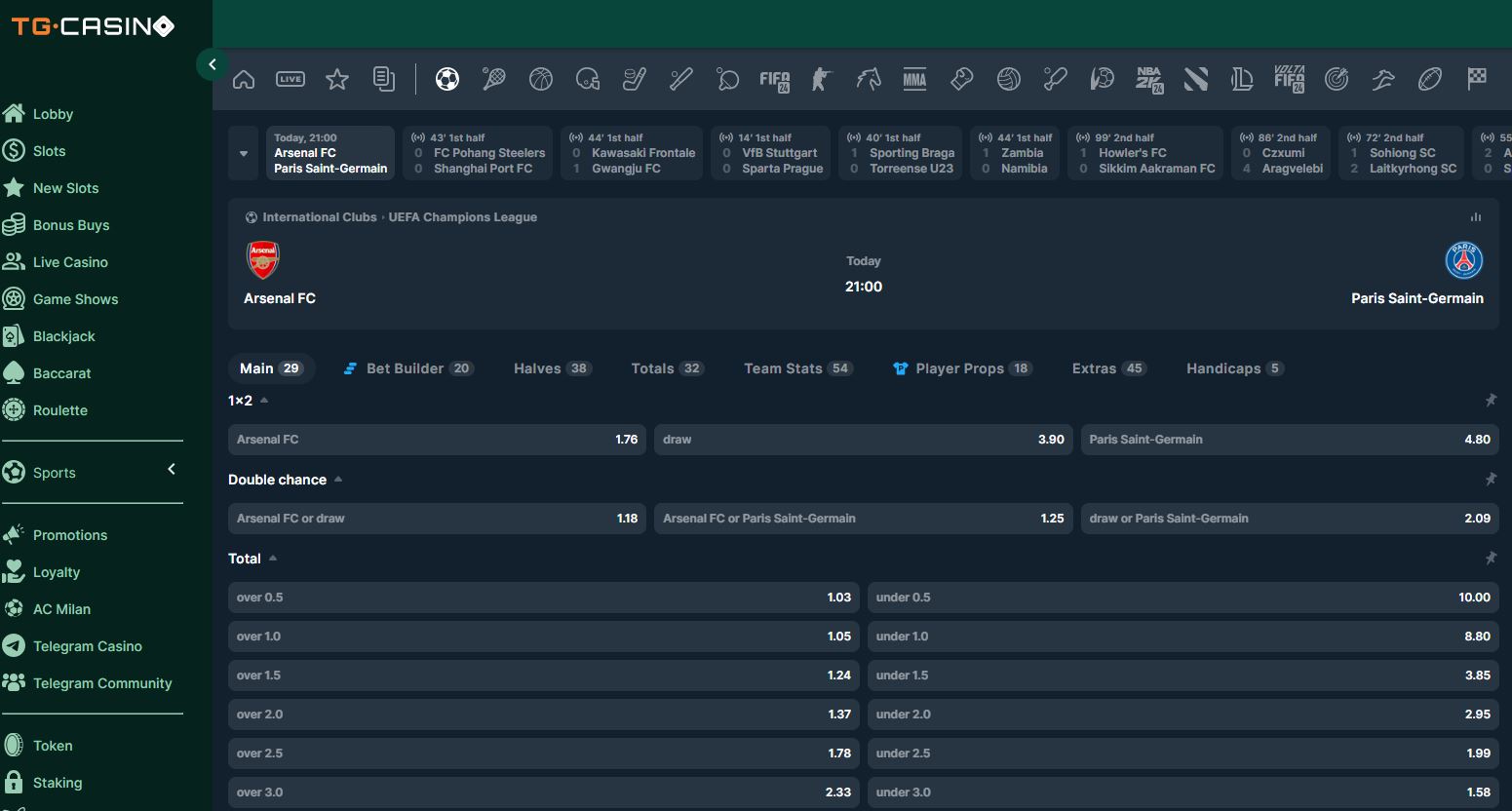The width and height of the screenshot is (1512, 811).
Task: Open FC Pohang Steelers vs Shanghai Port match
Action: point(479,153)
